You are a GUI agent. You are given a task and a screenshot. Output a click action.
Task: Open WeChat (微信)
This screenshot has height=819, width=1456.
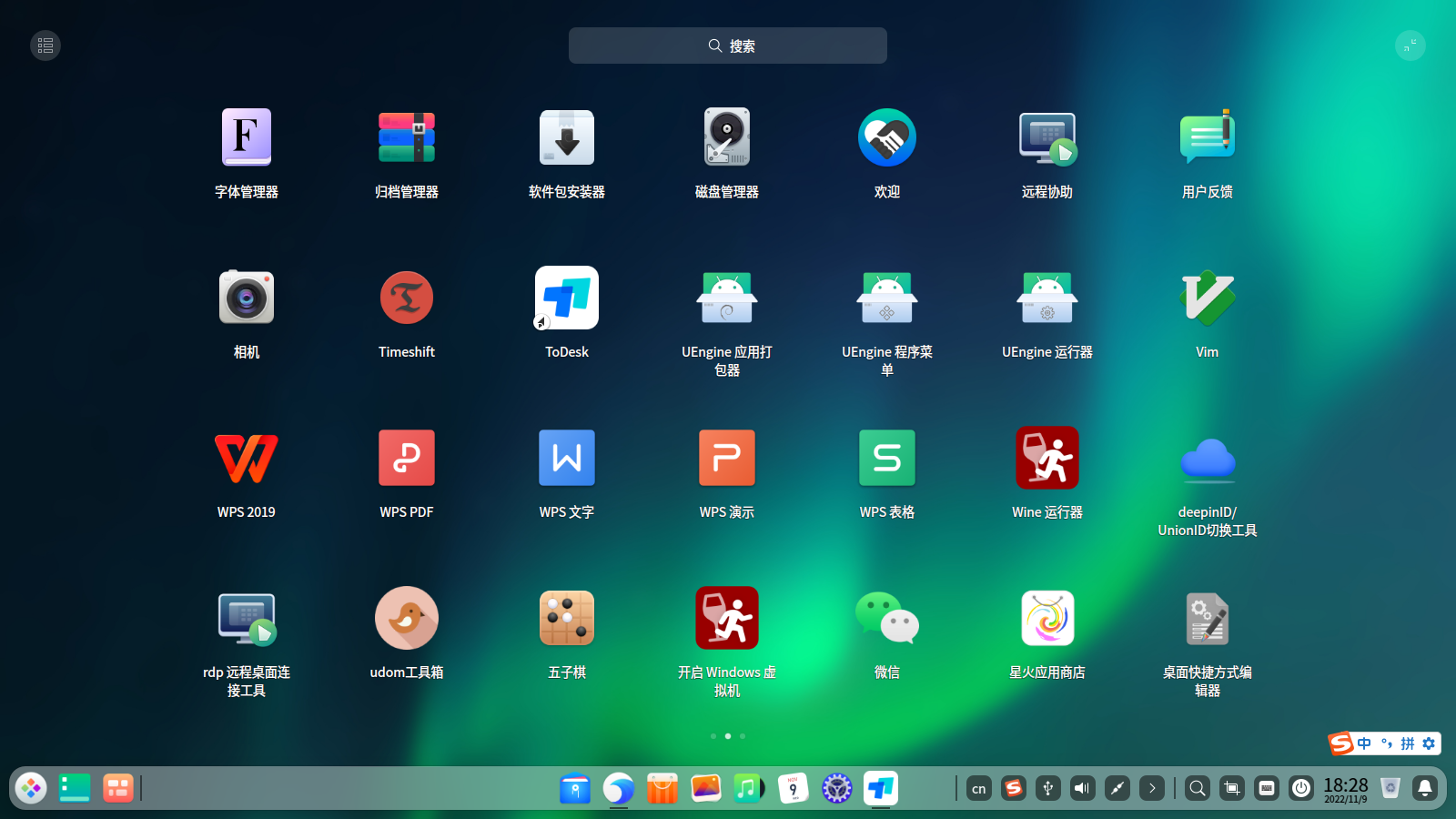(x=887, y=618)
